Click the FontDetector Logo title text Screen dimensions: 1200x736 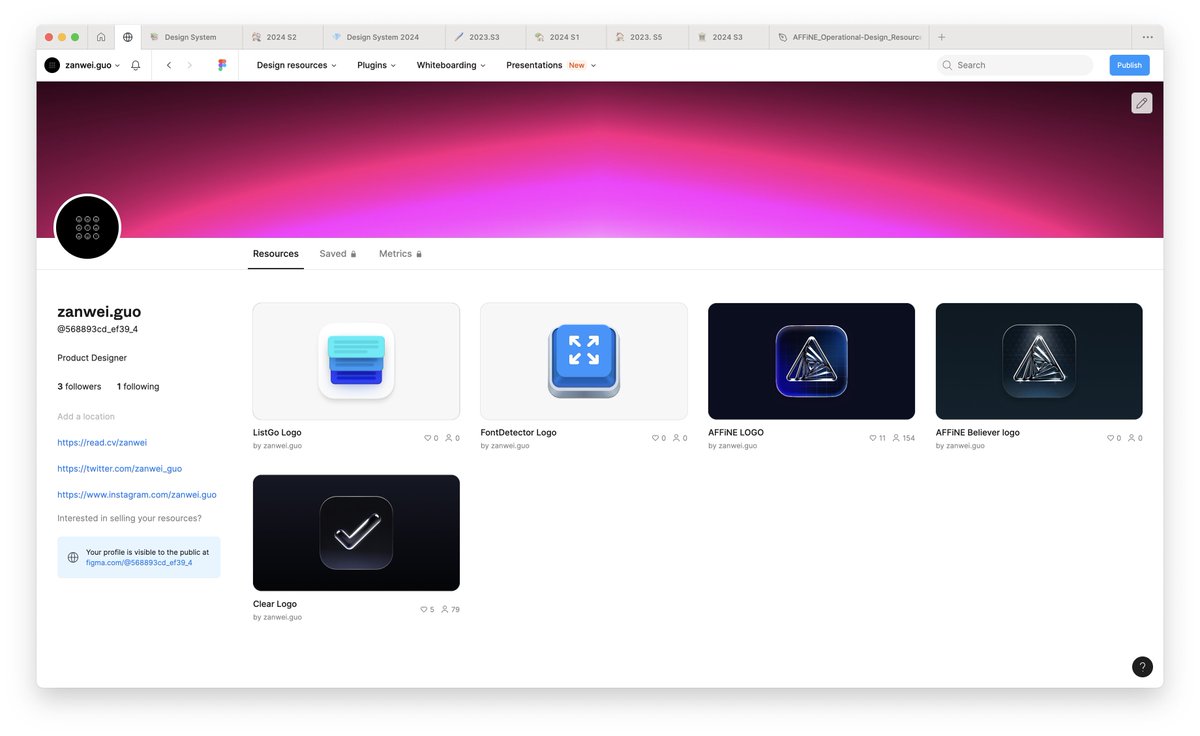[518, 433]
